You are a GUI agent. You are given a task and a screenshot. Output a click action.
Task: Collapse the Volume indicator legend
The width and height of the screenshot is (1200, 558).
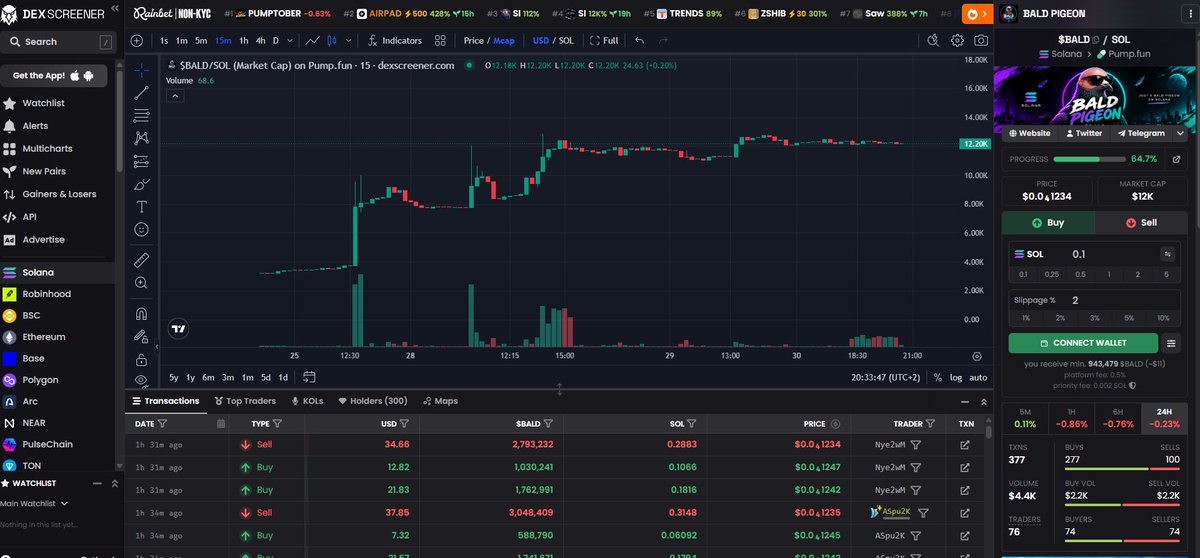click(x=174, y=96)
